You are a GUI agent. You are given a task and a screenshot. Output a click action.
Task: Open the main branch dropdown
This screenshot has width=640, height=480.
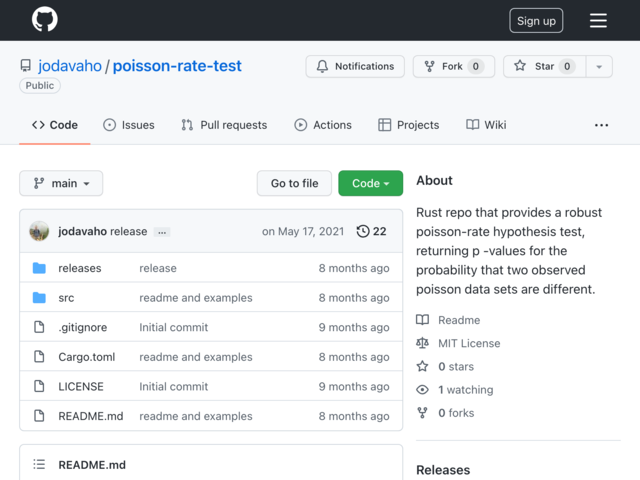[61, 183]
